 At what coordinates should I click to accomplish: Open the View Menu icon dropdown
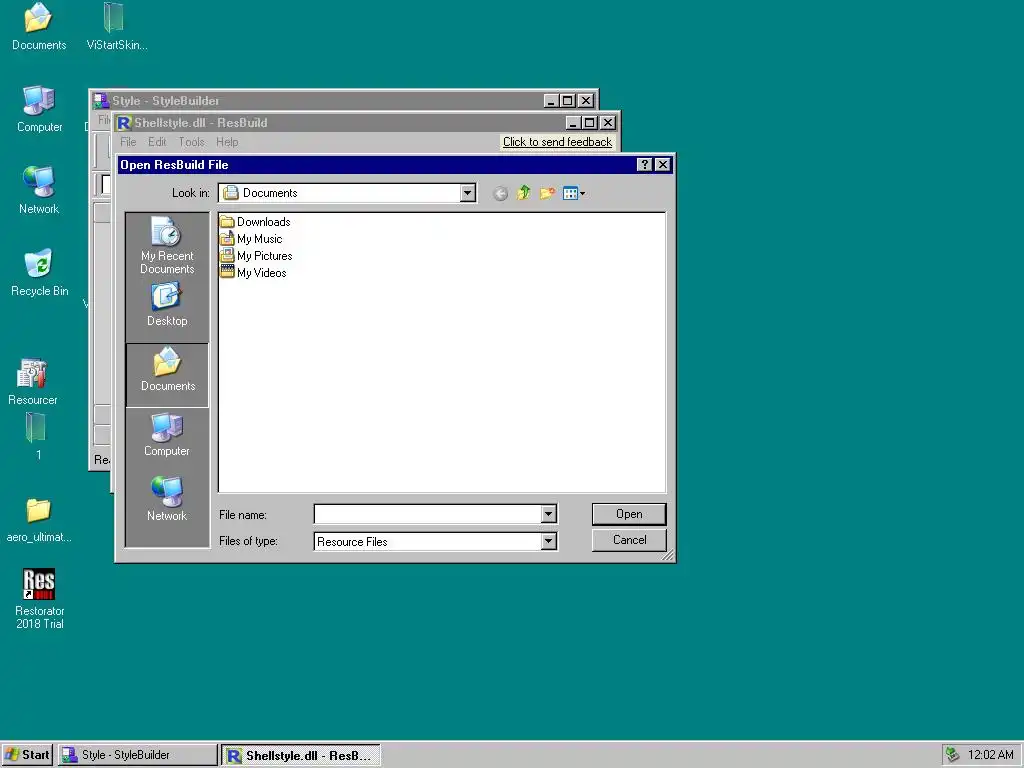click(x=574, y=193)
